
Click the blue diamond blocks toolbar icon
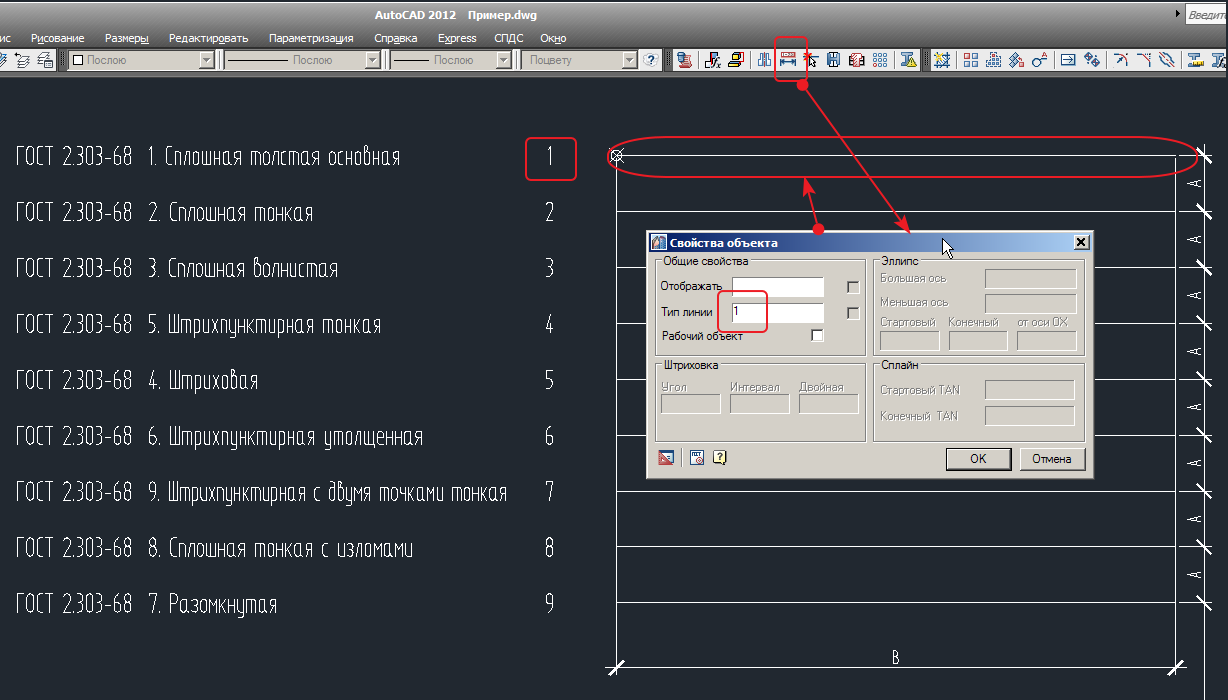coord(1016,60)
